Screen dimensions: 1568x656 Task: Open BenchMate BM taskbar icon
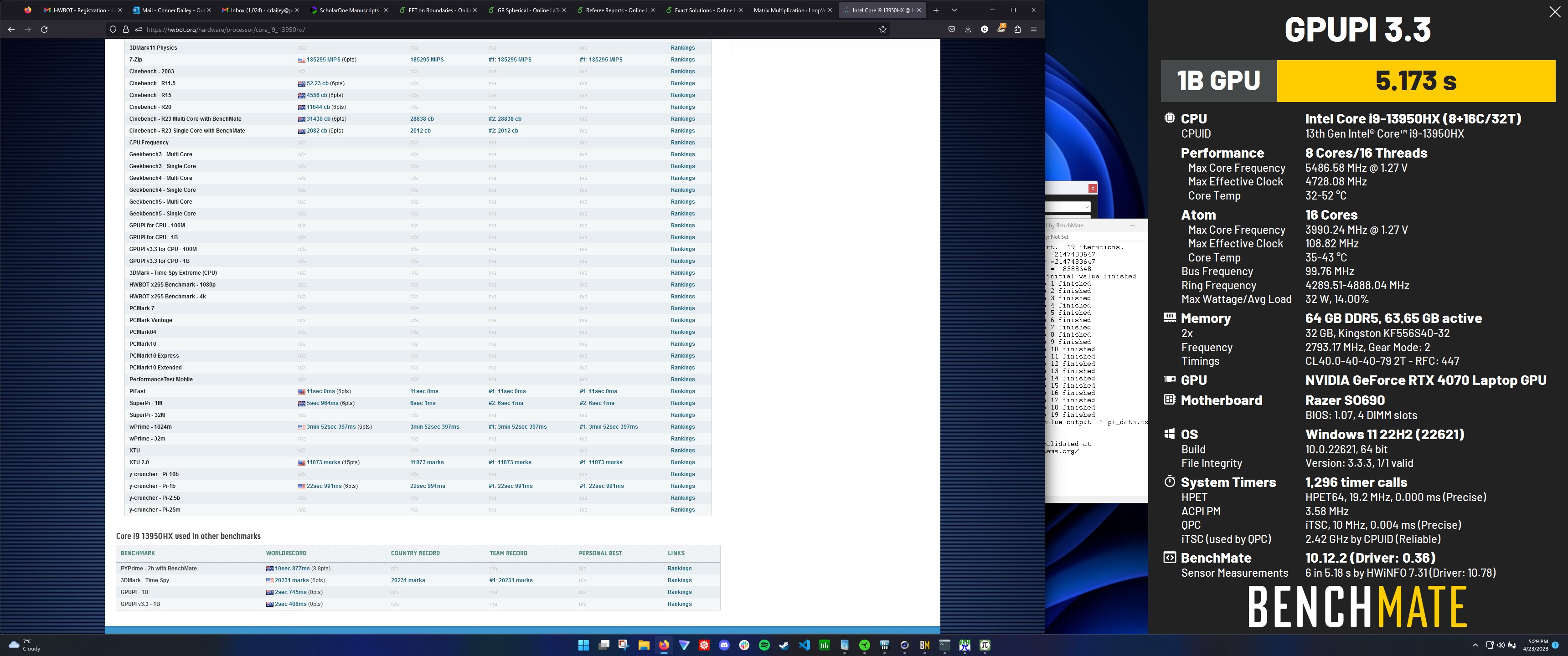924,645
